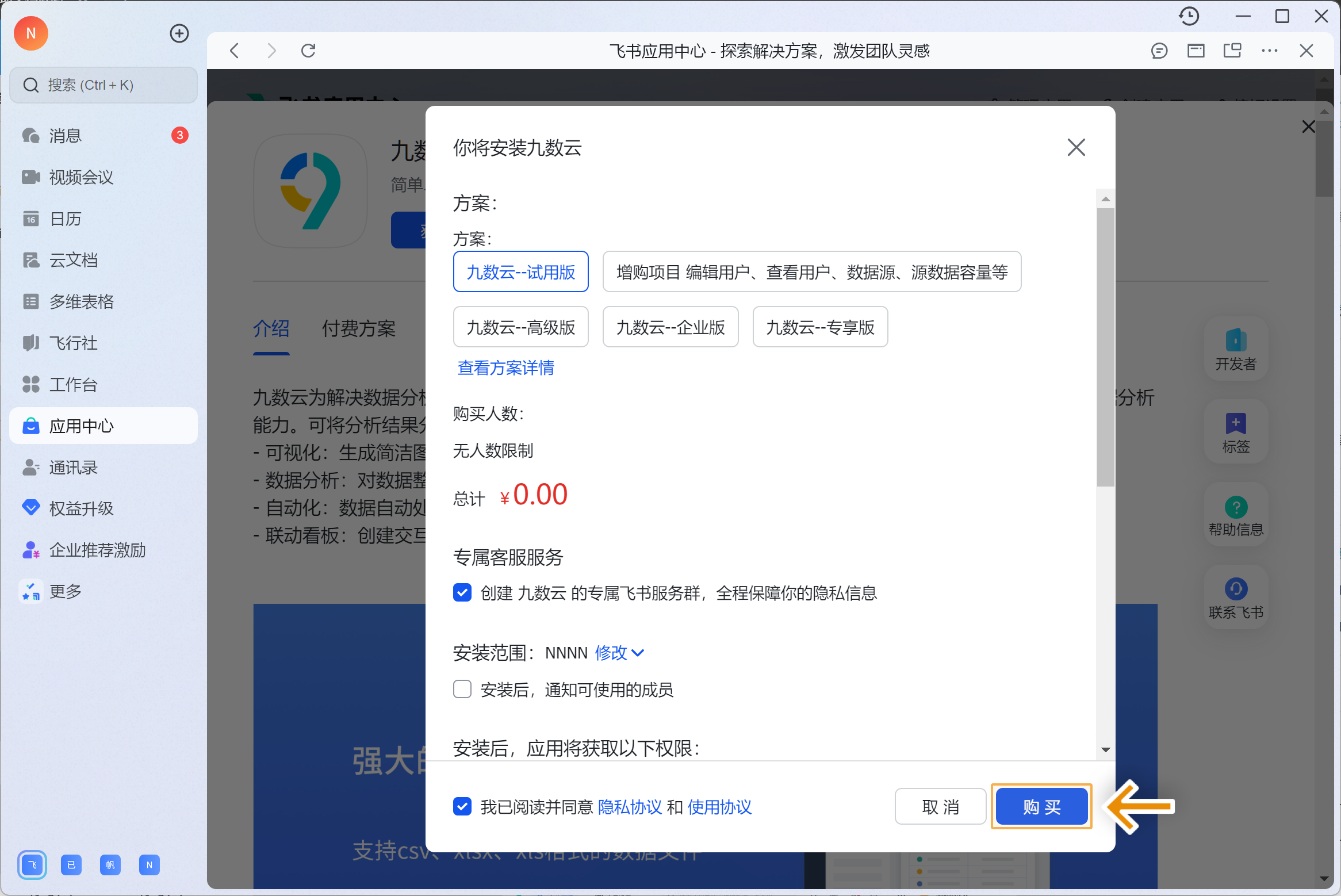Go forward in the app browser

(x=271, y=51)
